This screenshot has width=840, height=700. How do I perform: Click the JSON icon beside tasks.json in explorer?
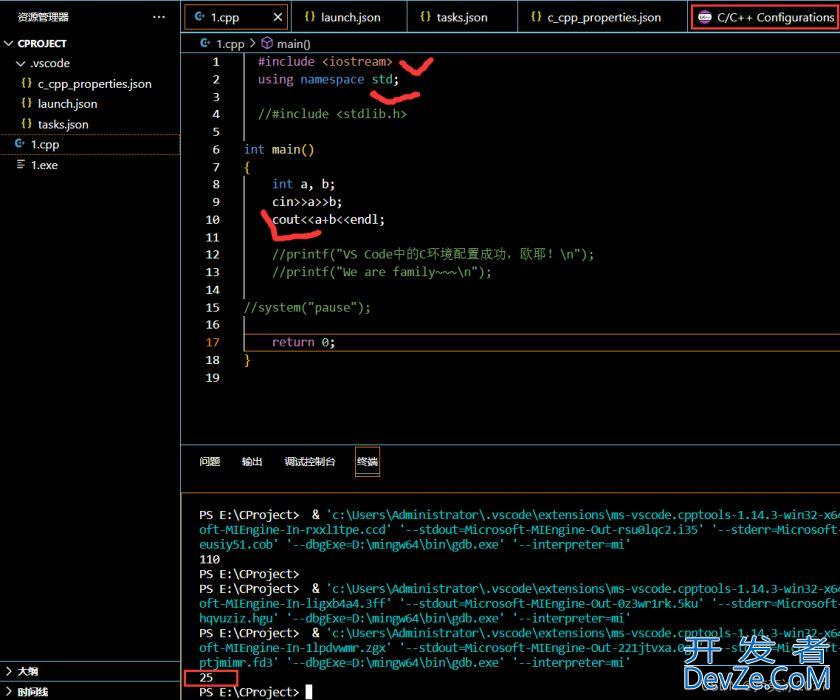tap(26, 123)
